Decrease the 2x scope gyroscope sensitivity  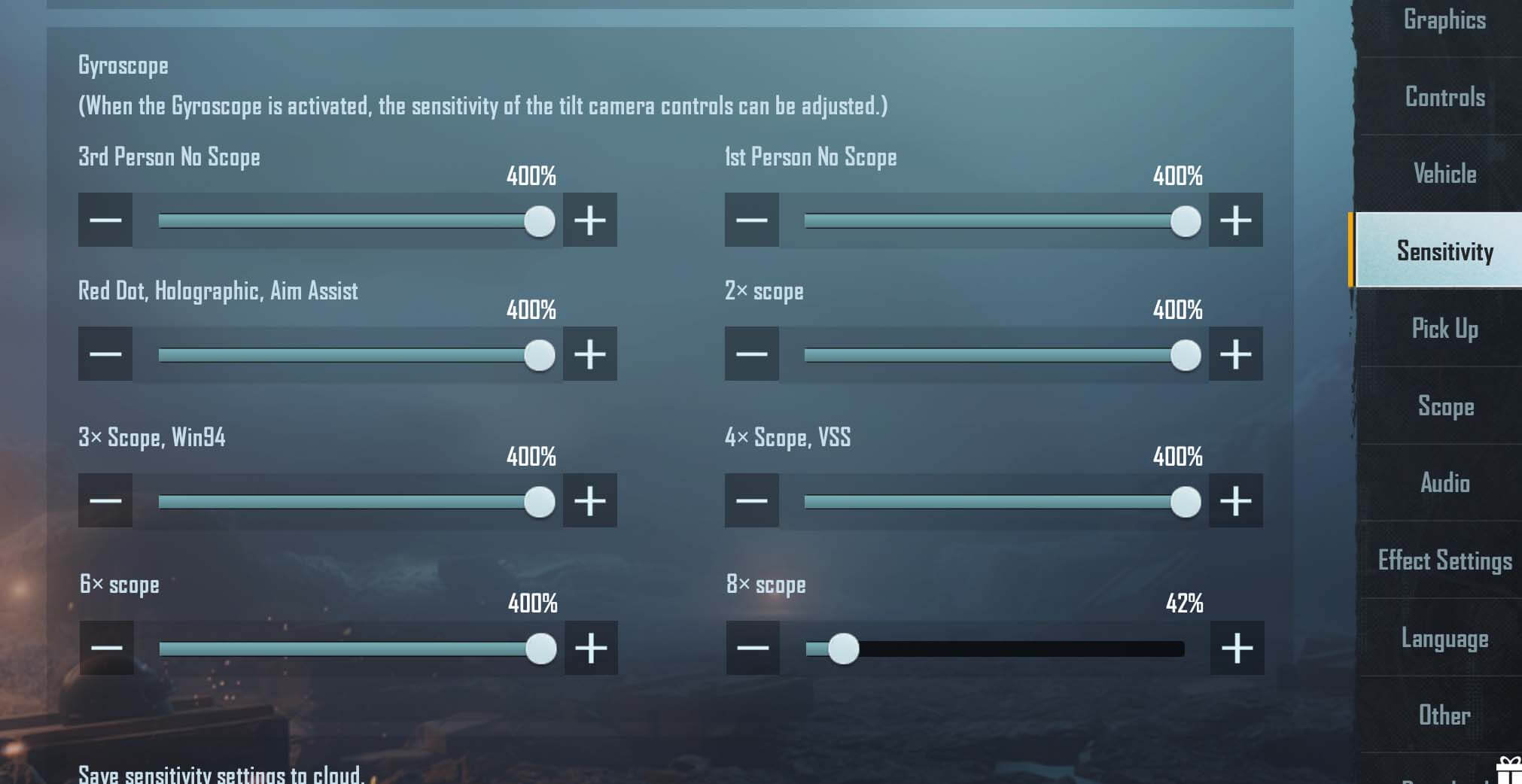tap(751, 354)
